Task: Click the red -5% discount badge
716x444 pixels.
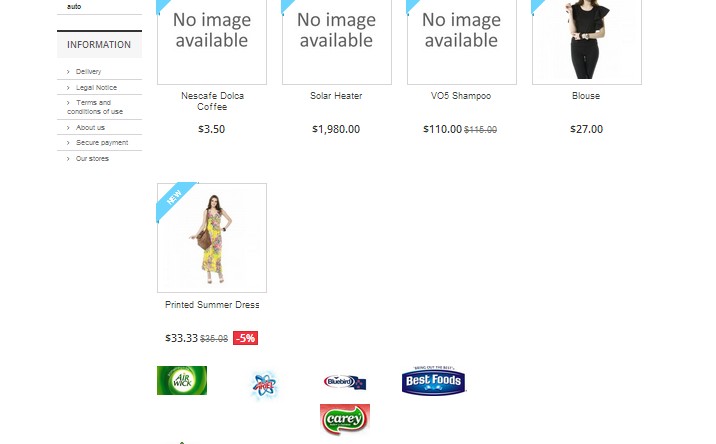Action: point(245,338)
